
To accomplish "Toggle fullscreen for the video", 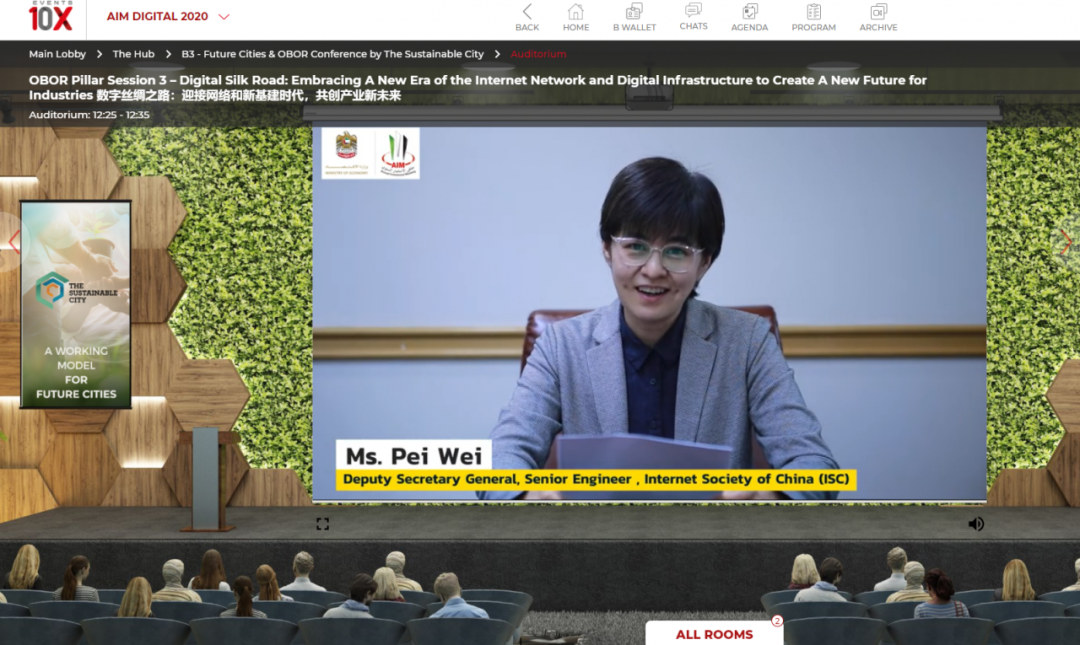I will [323, 523].
